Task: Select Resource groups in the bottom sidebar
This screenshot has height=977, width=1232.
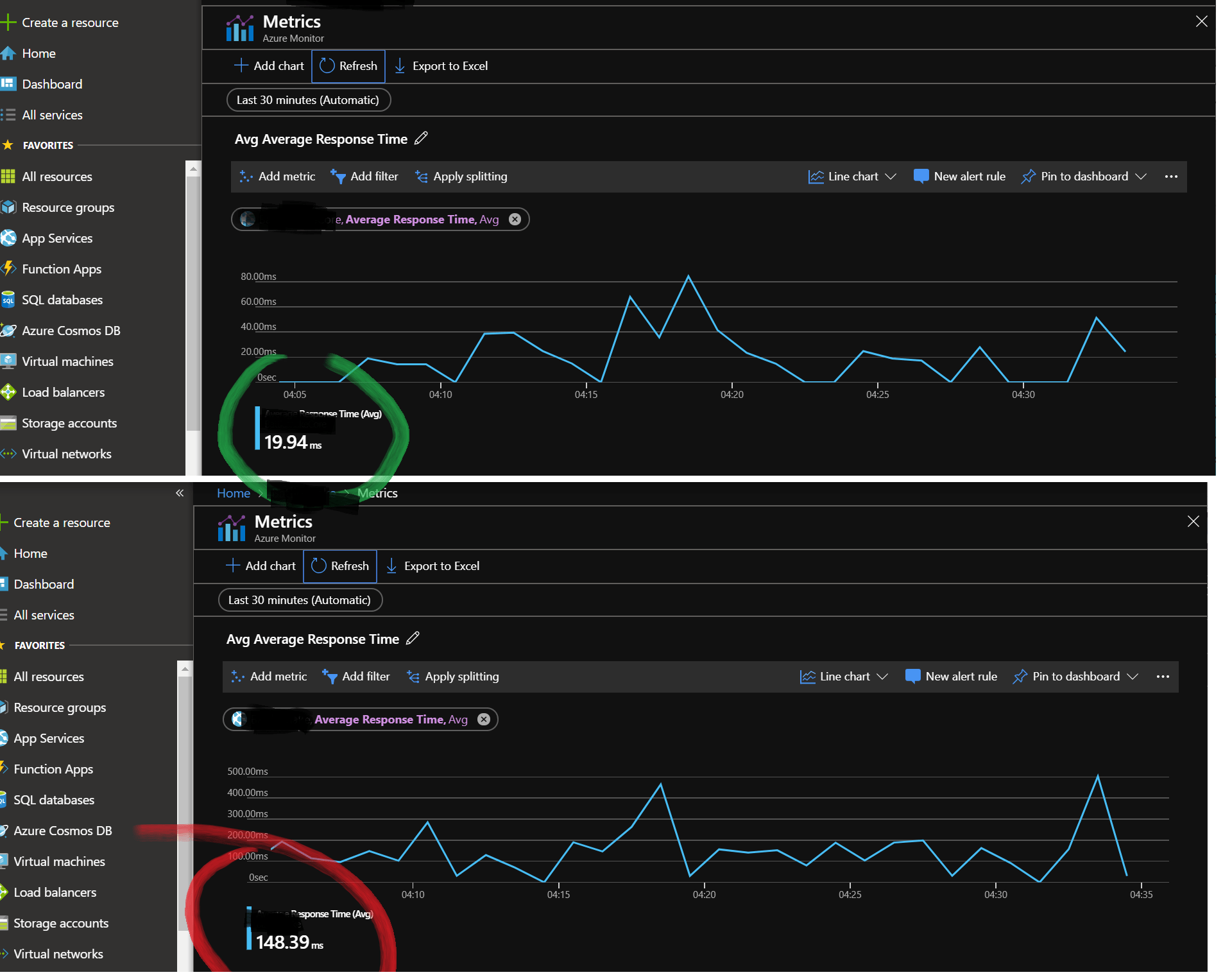Action: point(60,707)
